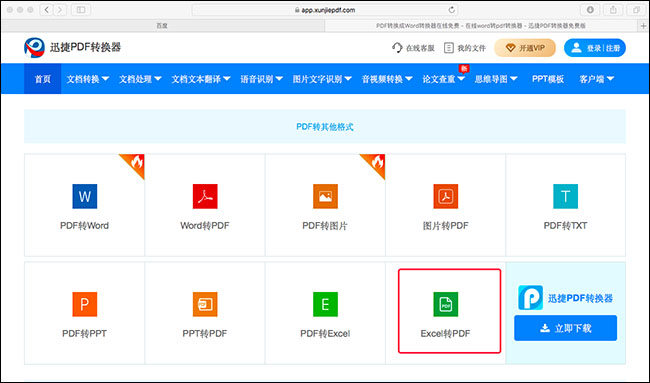This screenshot has width=650, height=383.
Task: Click the PDF转其他格式 section banner
Action: [x=325, y=126]
